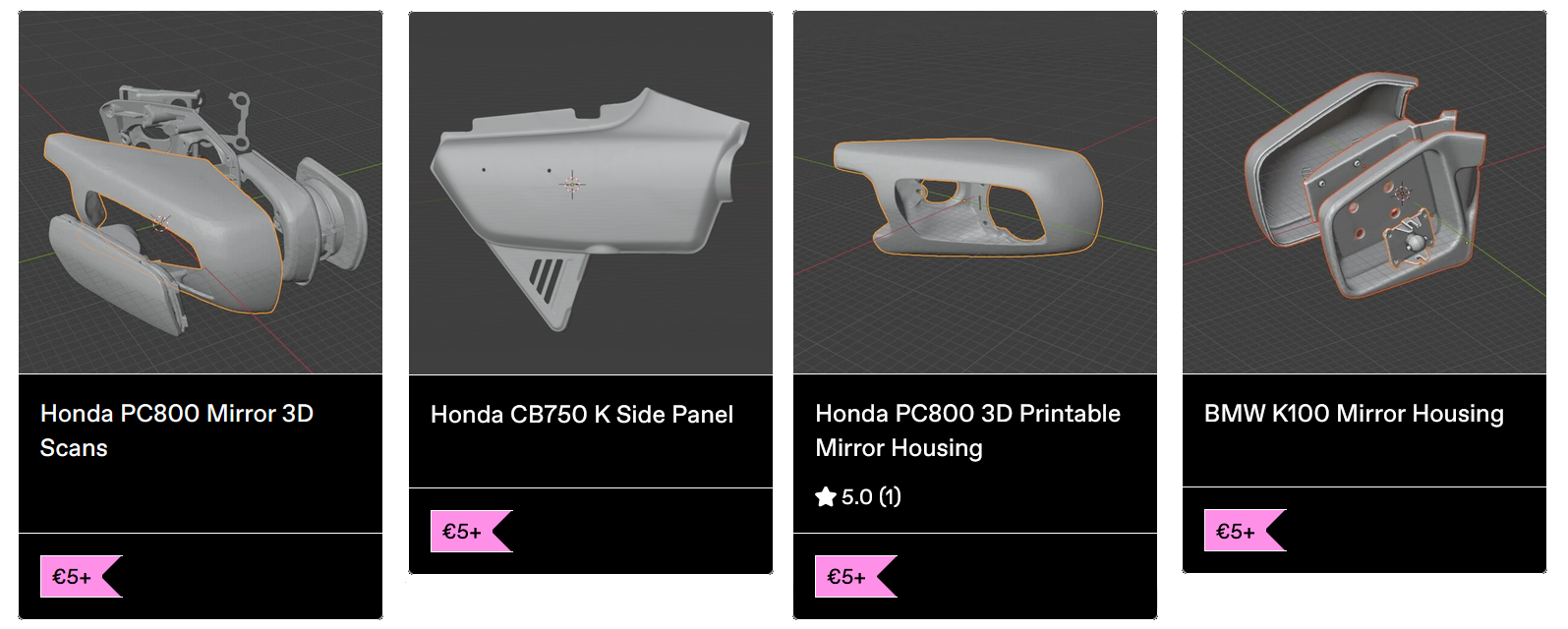Visit the "BMW K100 Mirror Housing" title link
The width and height of the screenshot is (1568, 629).
[x=1354, y=414]
